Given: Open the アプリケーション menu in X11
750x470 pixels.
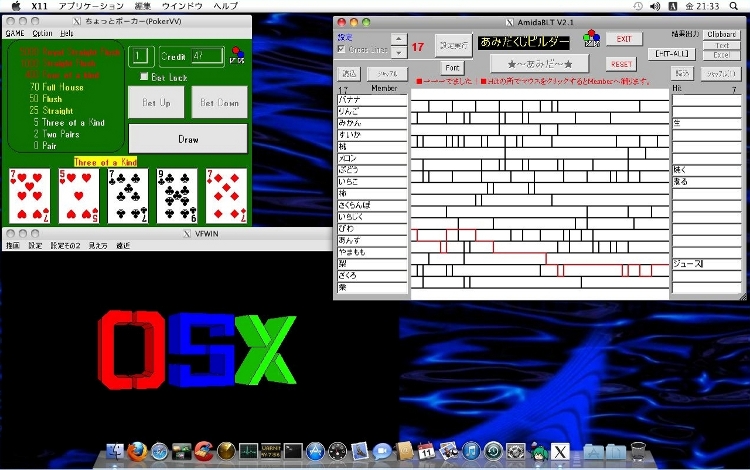Looking at the screenshot, I should (91, 6).
